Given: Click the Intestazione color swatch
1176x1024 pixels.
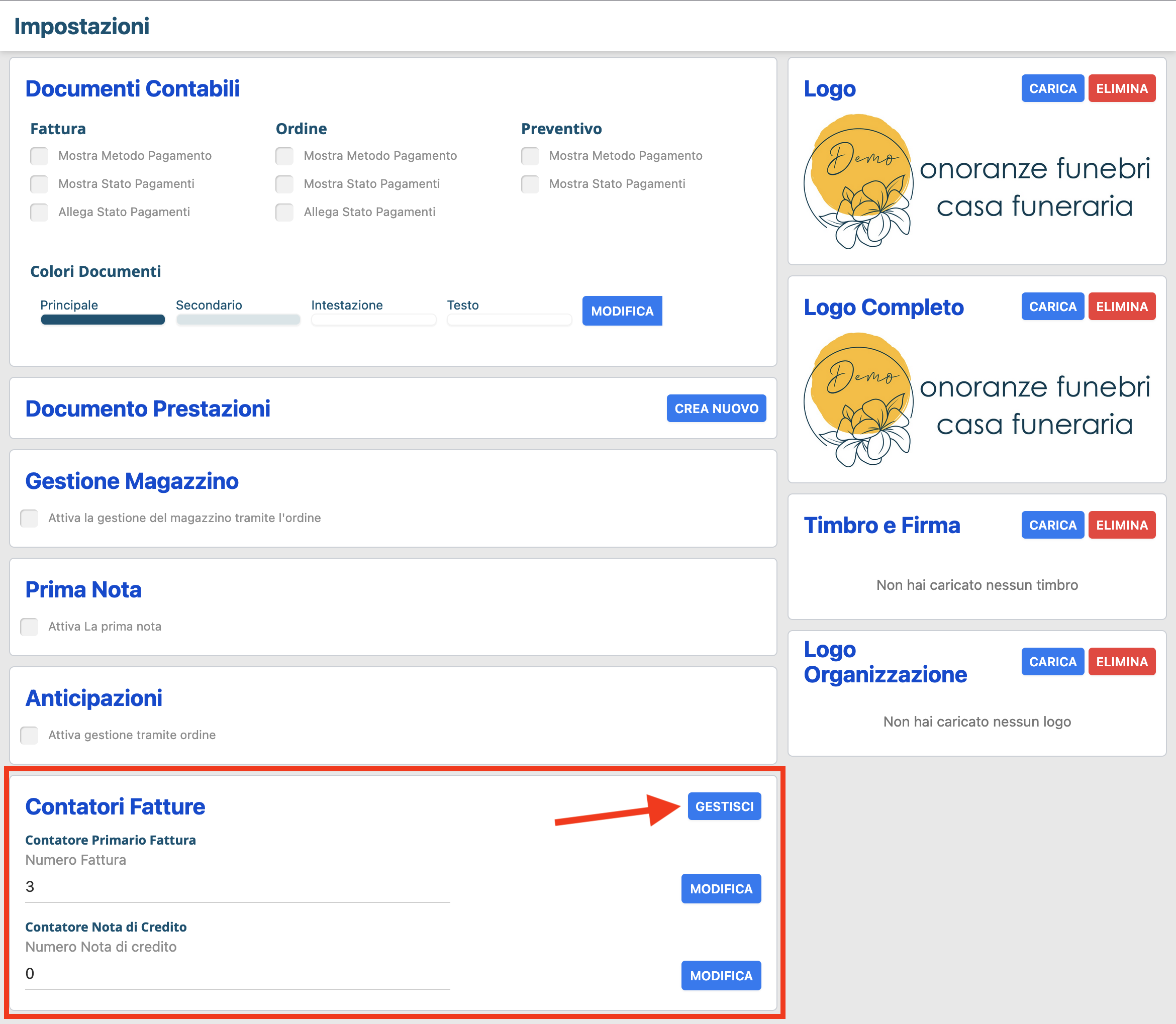Looking at the screenshot, I should [374, 320].
